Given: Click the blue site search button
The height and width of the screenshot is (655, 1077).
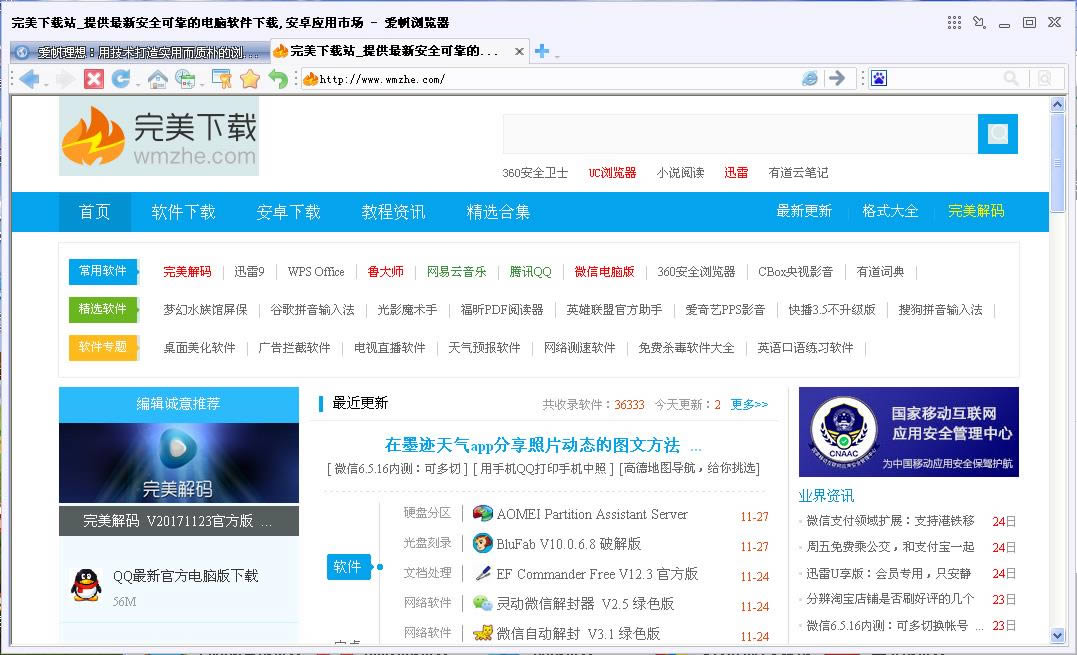Looking at the screenshot, I should (x=997, y=134).
